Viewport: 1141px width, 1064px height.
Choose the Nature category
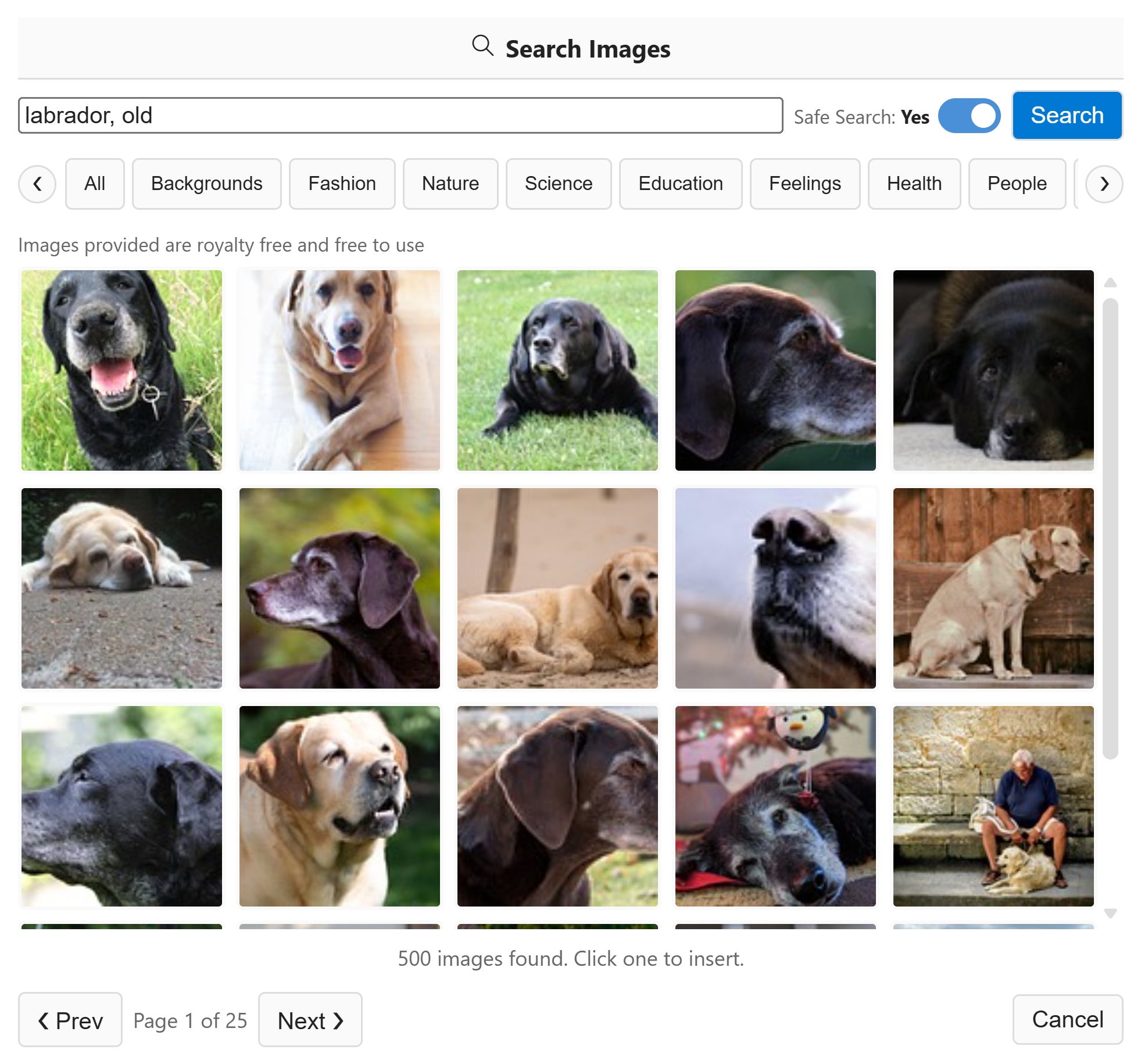point(450,184)
